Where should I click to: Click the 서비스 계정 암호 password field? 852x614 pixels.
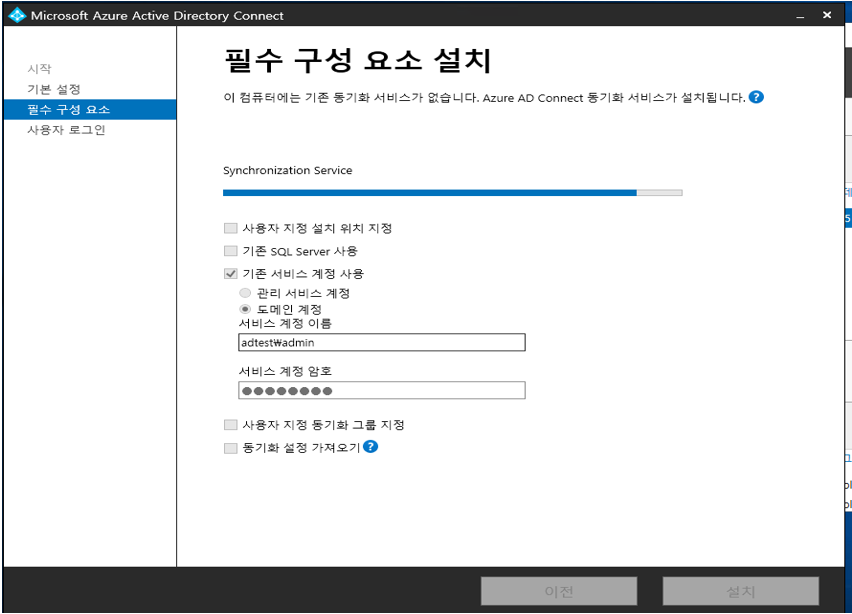[381, 390]
